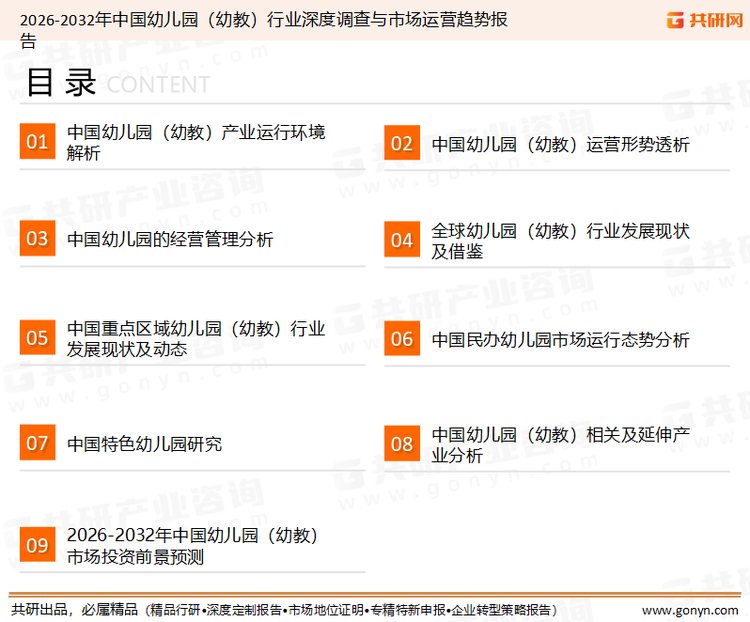Open chapter 全球幼儿园（幼教）行业发展现状及借鉴
The image size is (750, 622).
point(561,241)
